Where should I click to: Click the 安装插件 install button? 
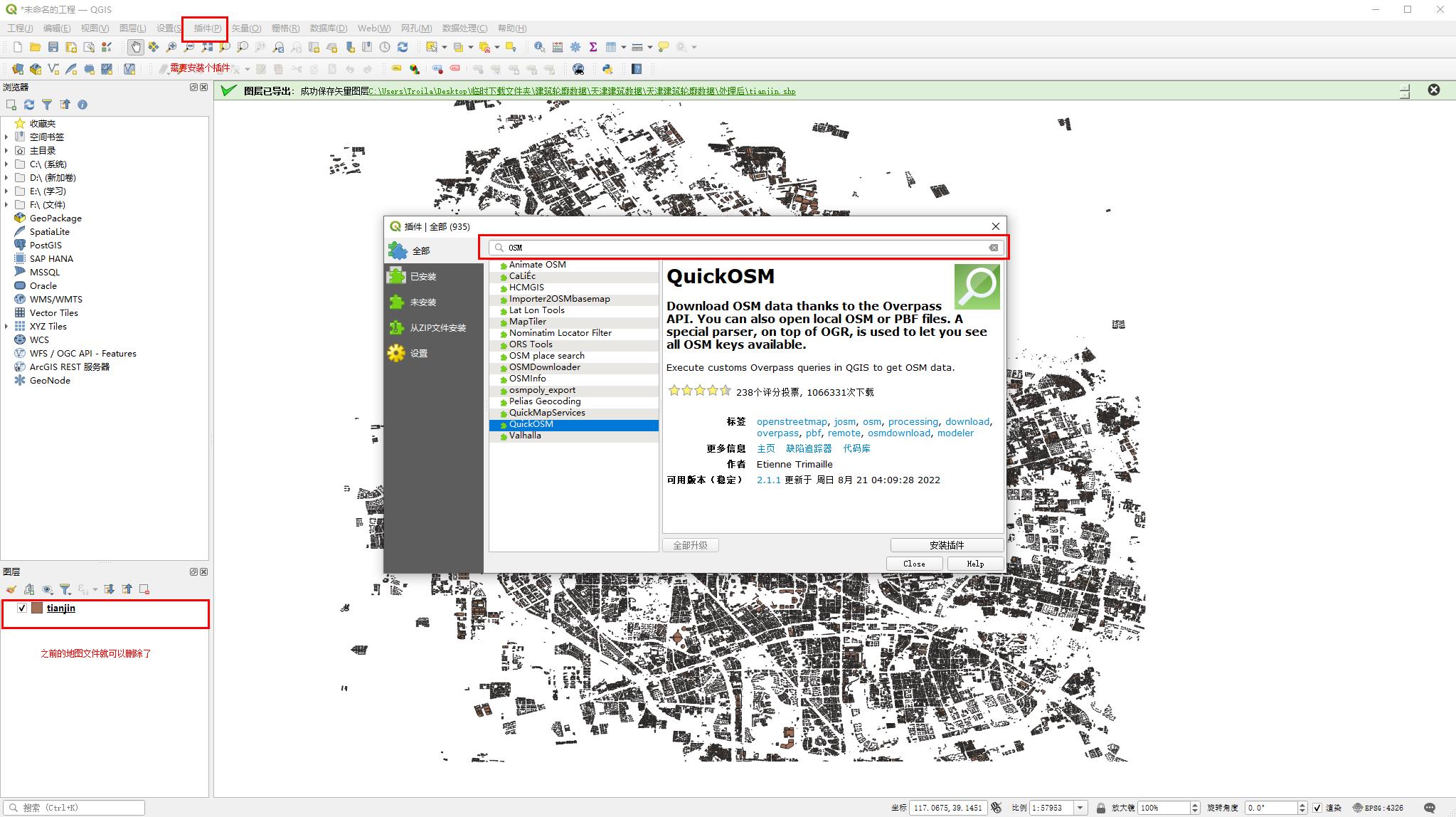tap(947, 545)
